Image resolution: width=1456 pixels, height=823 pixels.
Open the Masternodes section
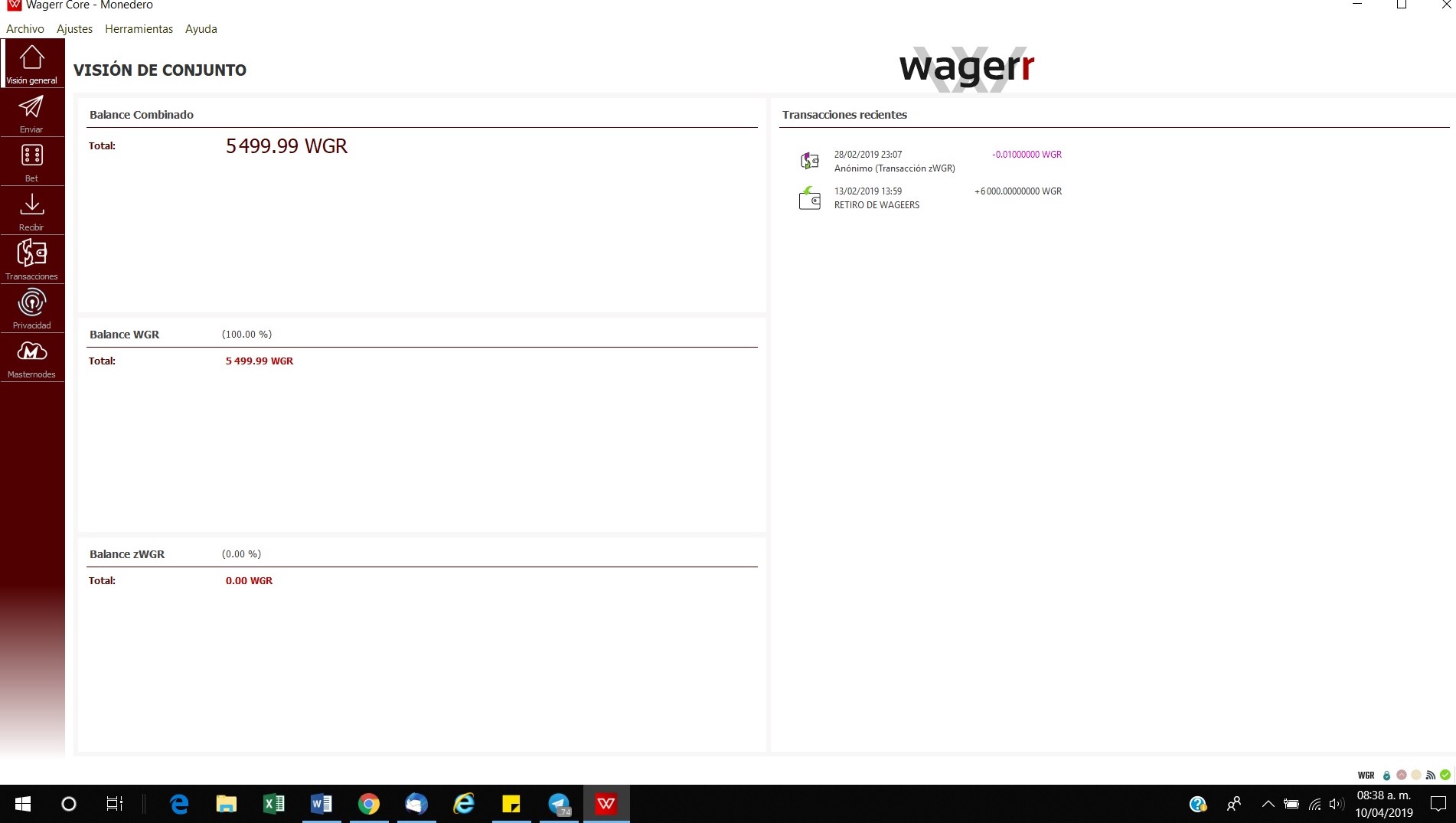click(x=31, y=358)
